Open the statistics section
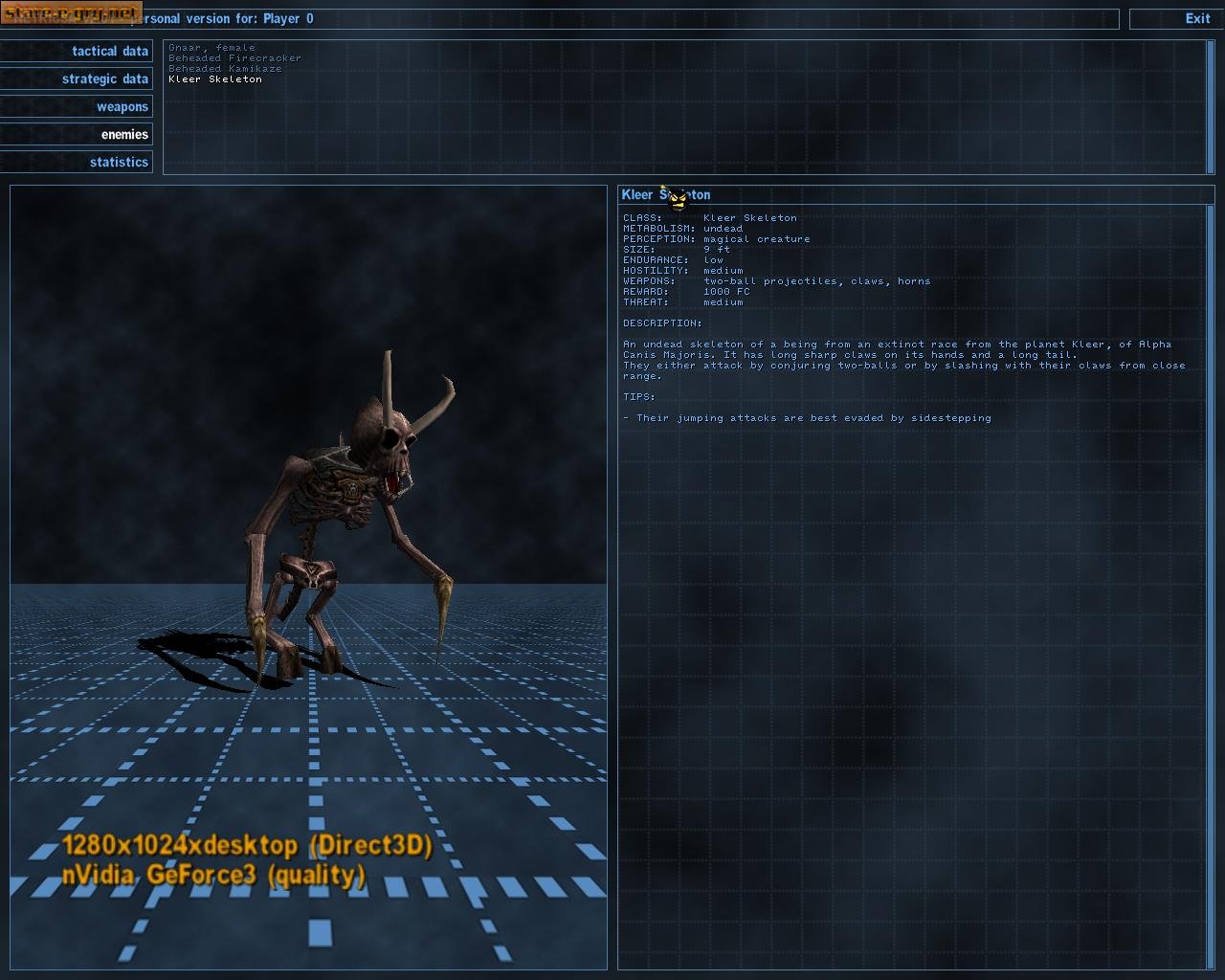1225x980 pixels. tap(119, 162)
